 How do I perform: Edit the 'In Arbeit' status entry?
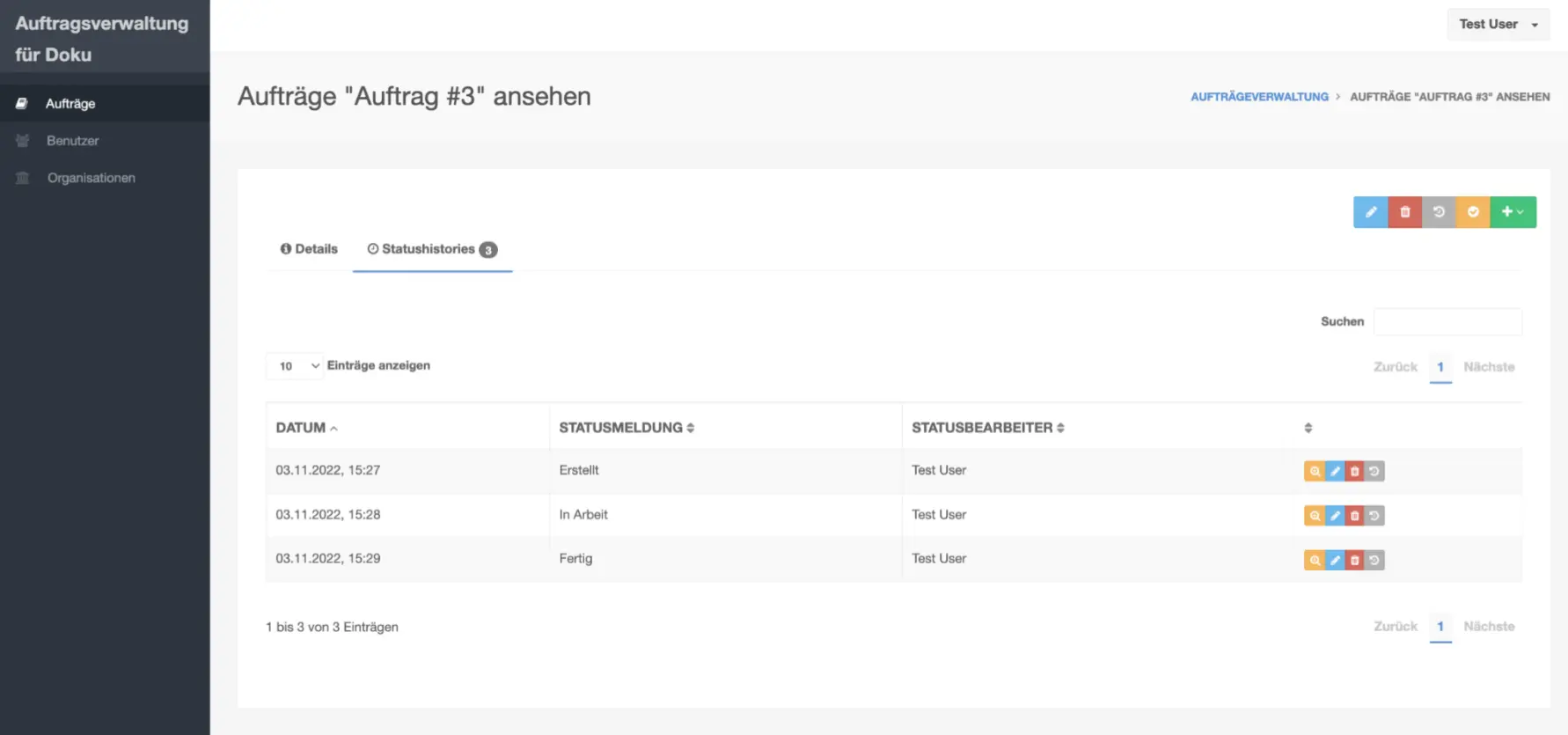pos(1335,516)
